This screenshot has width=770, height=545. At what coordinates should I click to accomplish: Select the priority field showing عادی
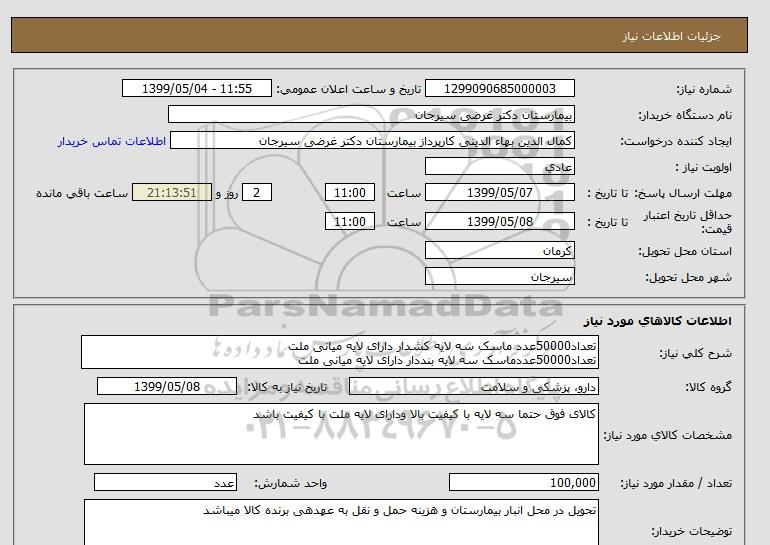pyautogui.click(x=499, y=166)
